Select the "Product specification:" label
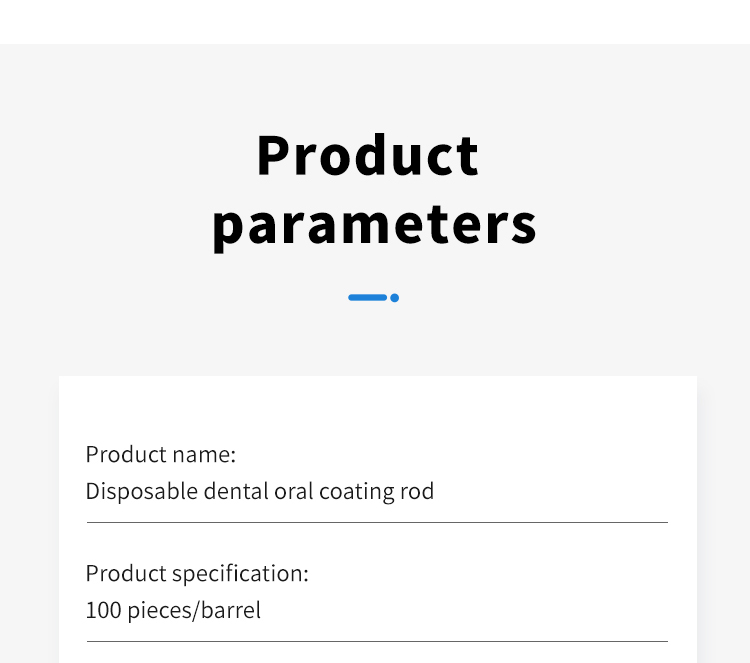This screenshot has width=750, height=663. pos(197,574)
